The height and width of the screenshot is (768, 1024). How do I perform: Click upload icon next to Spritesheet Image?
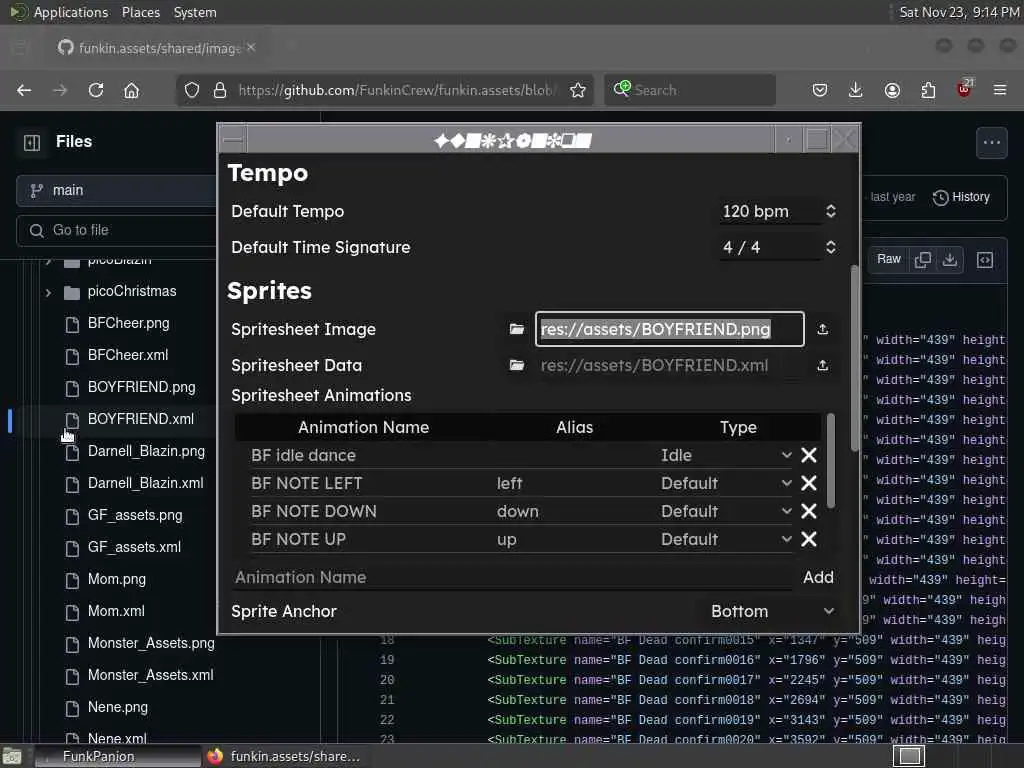click(x=823, y=329)
